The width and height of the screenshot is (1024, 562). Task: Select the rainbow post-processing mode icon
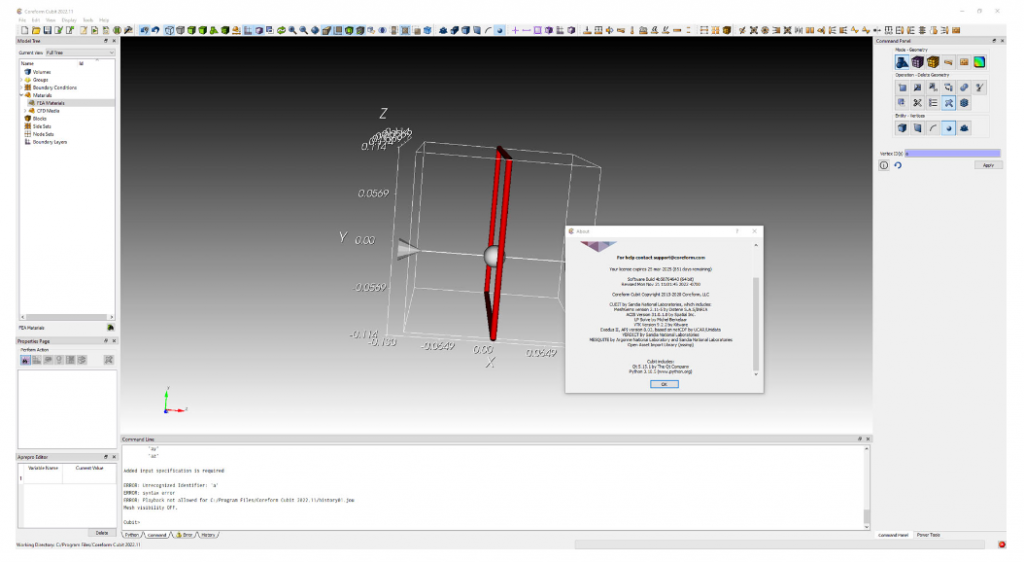click(979, 62)
